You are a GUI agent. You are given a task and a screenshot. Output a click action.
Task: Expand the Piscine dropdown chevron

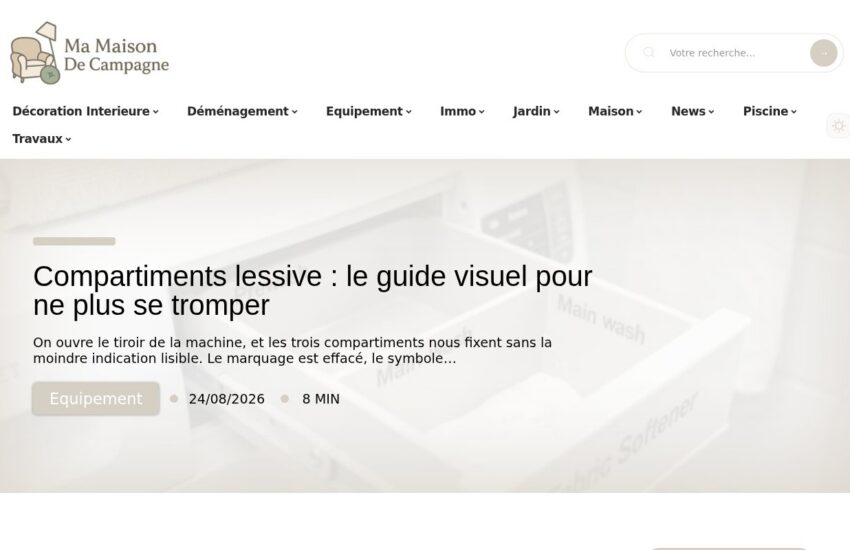point(794,112)
